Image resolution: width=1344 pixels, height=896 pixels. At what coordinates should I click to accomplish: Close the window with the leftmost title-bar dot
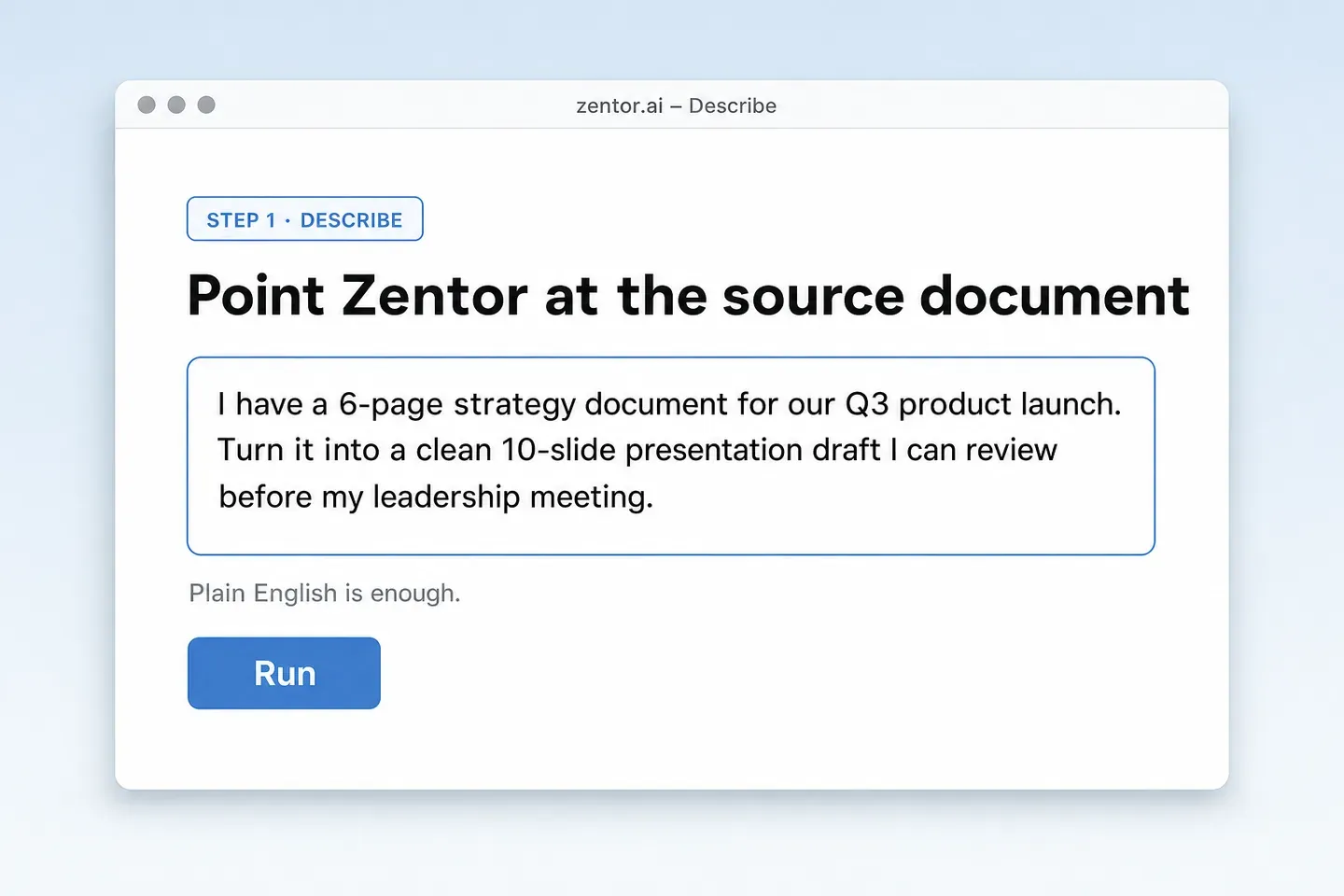[147, 105]
